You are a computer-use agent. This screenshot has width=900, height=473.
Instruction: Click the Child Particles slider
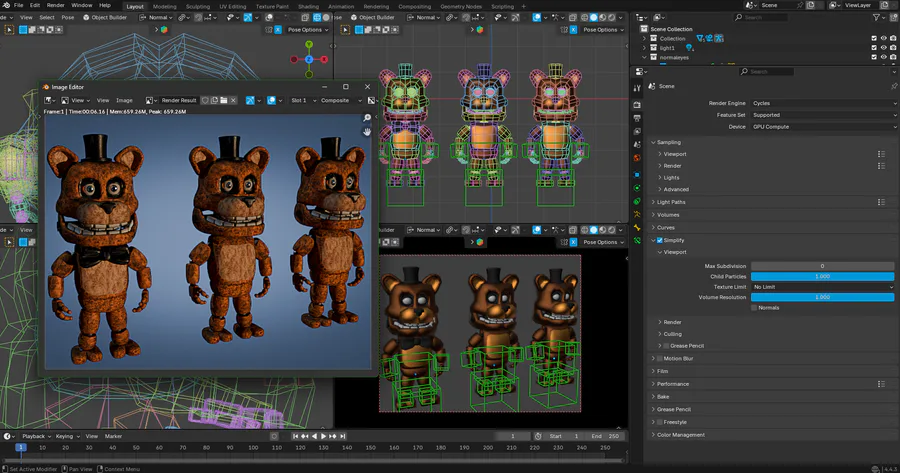[x=823, y=277]
